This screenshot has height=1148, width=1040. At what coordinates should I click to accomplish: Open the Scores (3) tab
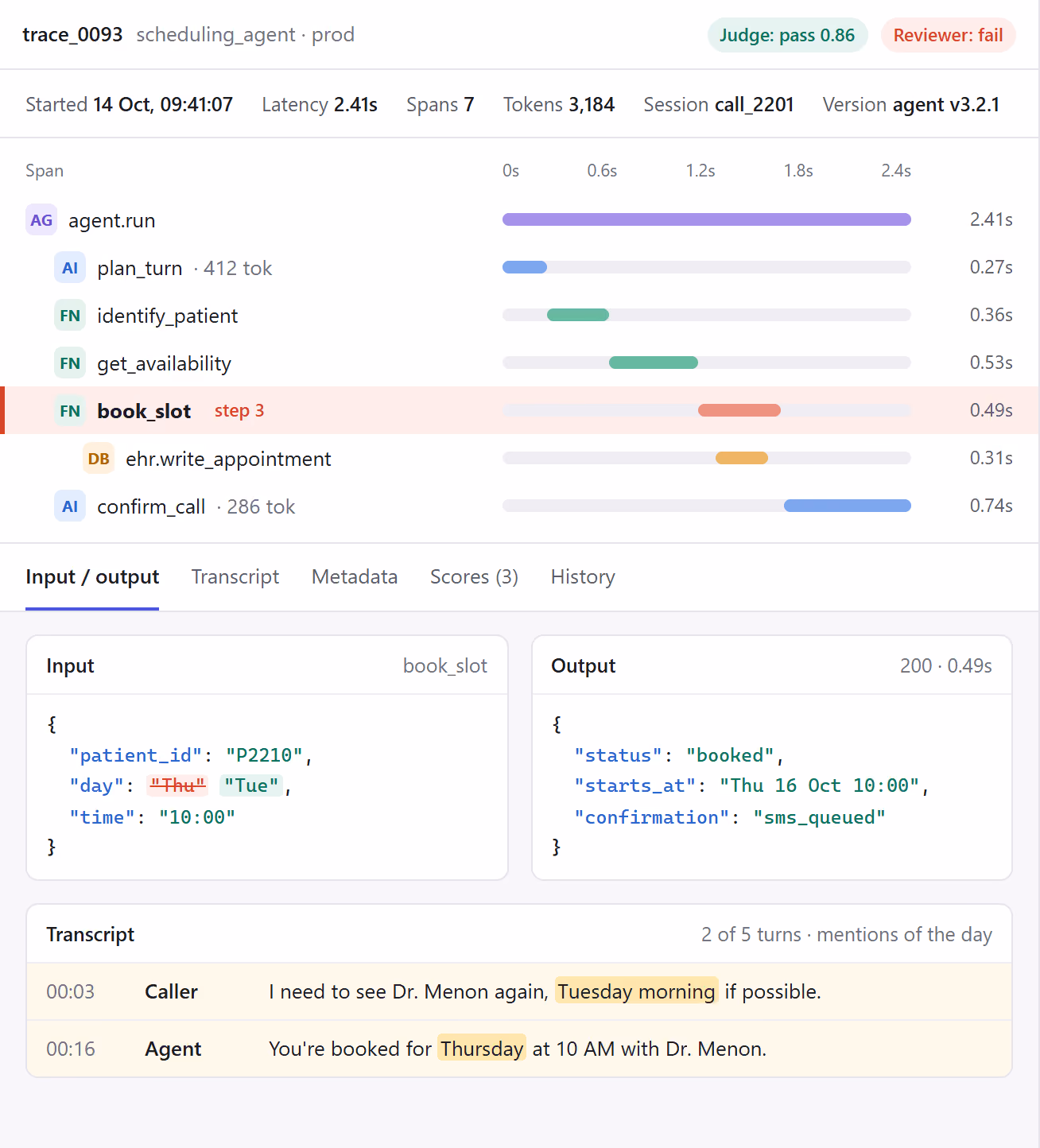(474, 577)
